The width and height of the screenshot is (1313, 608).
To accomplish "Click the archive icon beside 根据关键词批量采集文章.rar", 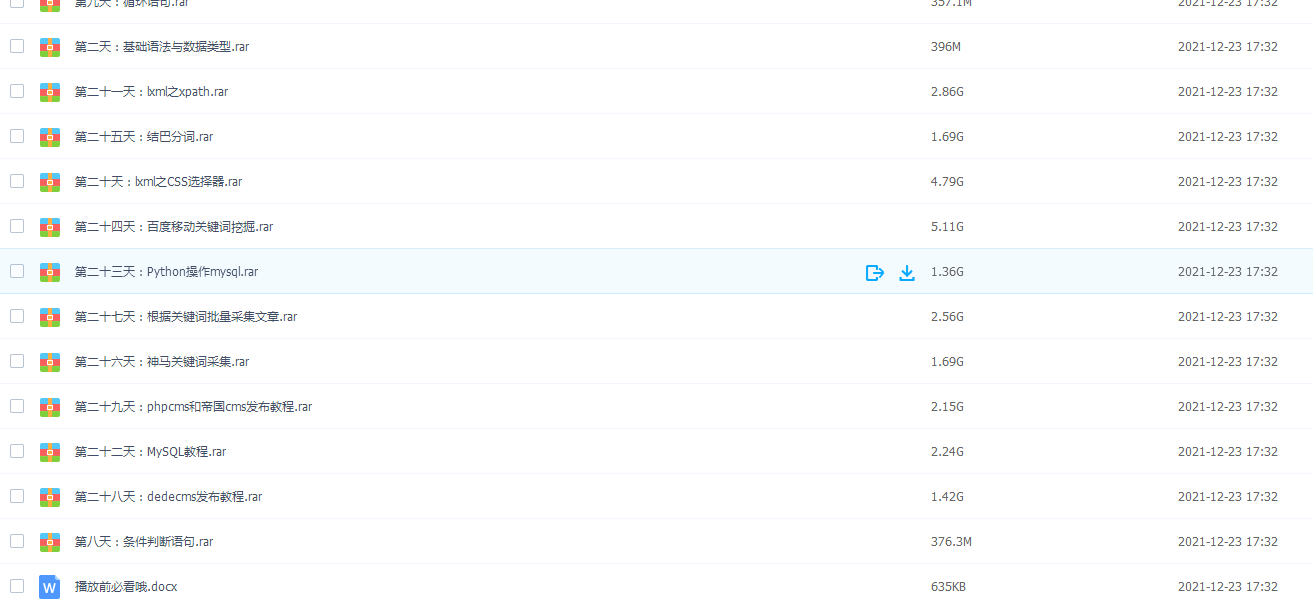I will coord(50,317).
